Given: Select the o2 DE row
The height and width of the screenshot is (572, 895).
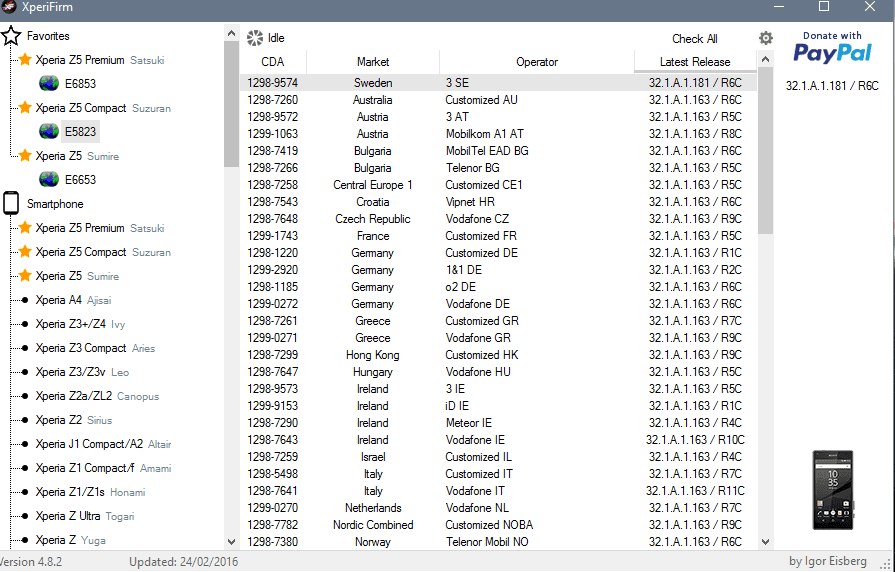Looking at the screenshot, I should click(498, 287).
